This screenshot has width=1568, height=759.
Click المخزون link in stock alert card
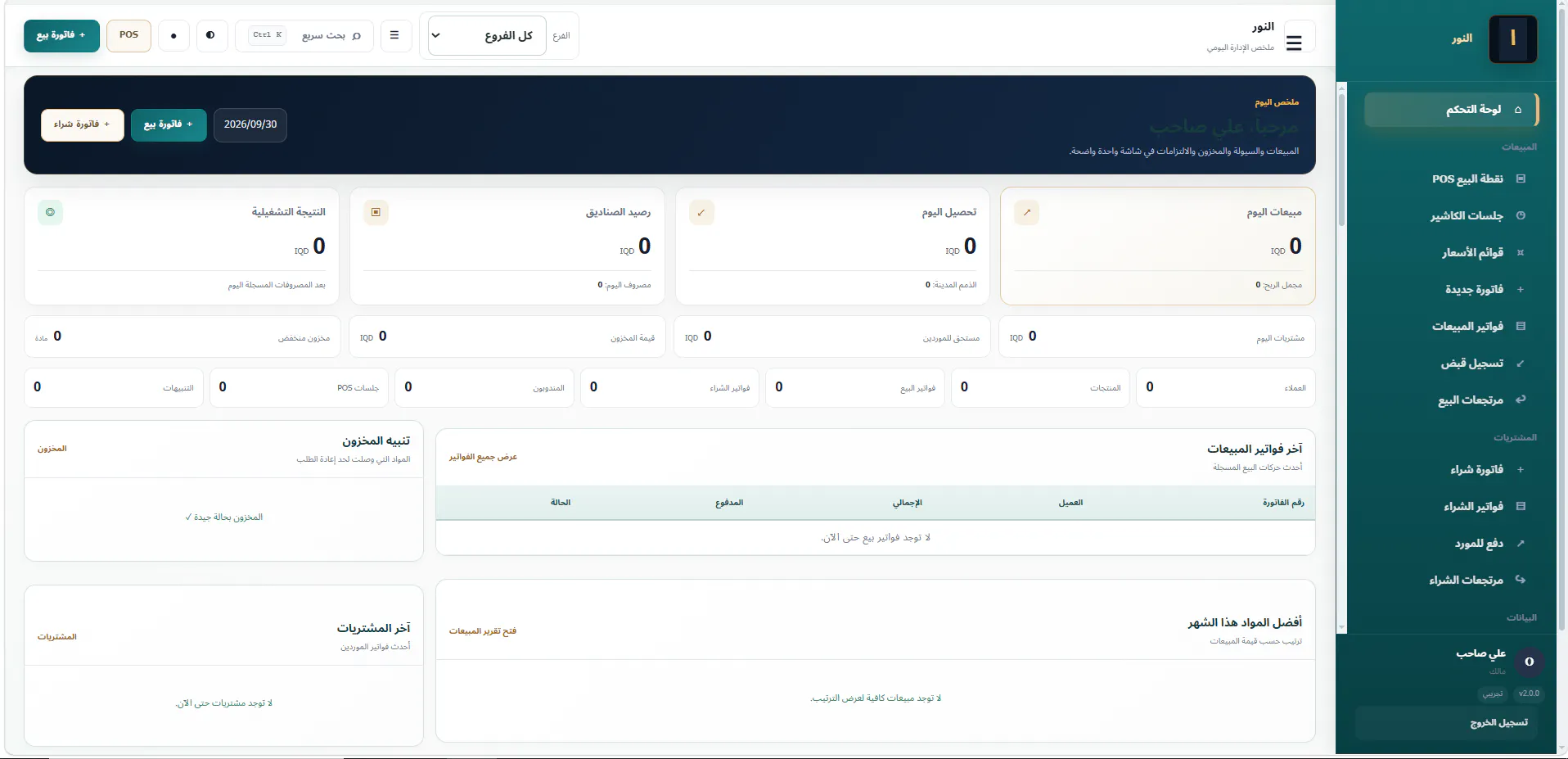52,449
